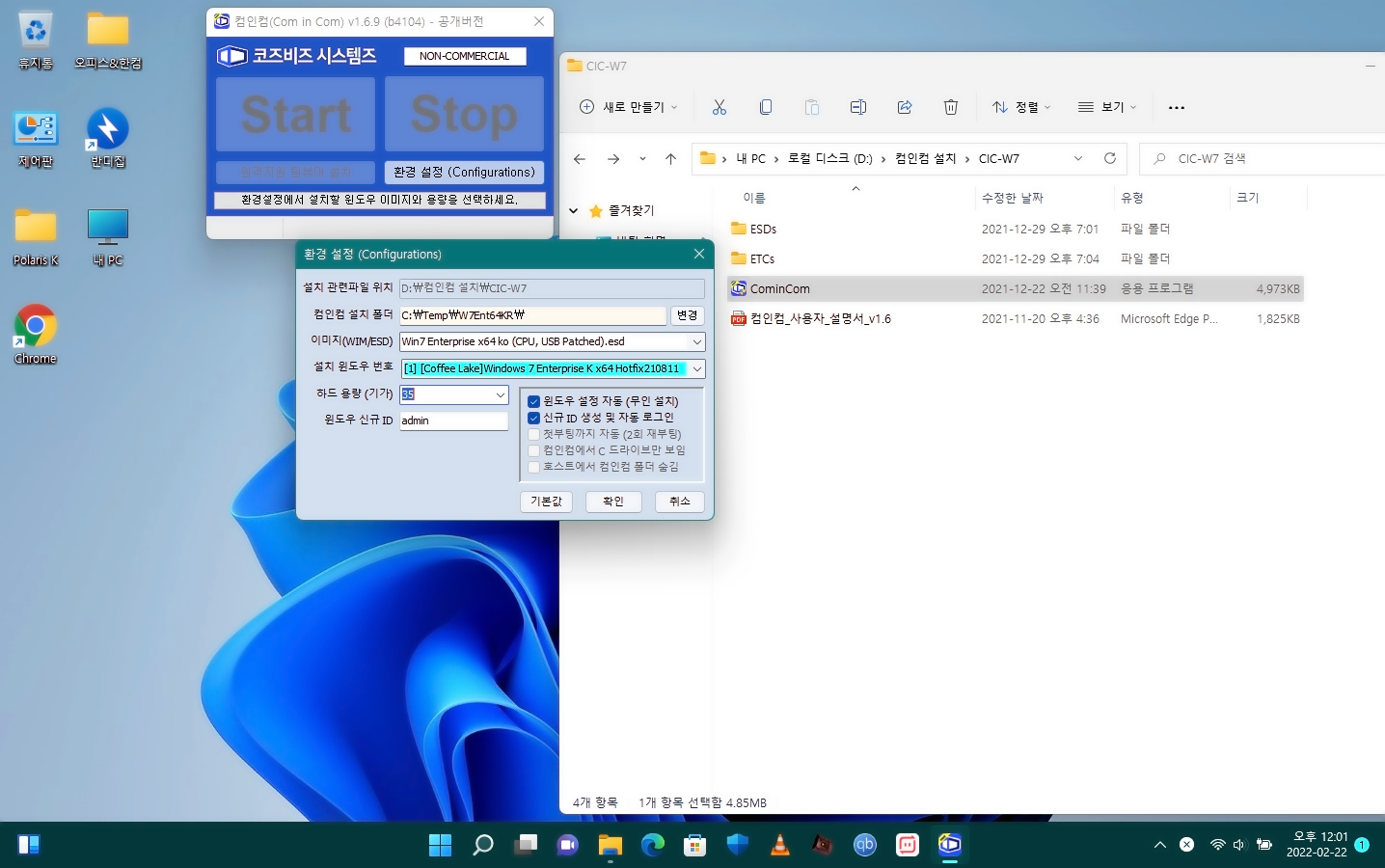The width and height of the screenshot is (1385, 868).
Task: Click the Copy icon in Explorer toolbar
Action: (x=765, y=107)
